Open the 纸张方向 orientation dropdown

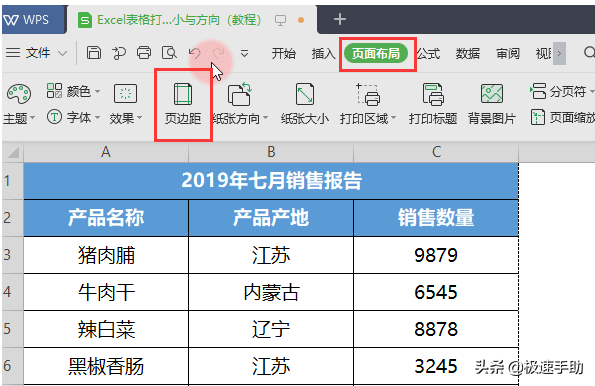(240, 104)
